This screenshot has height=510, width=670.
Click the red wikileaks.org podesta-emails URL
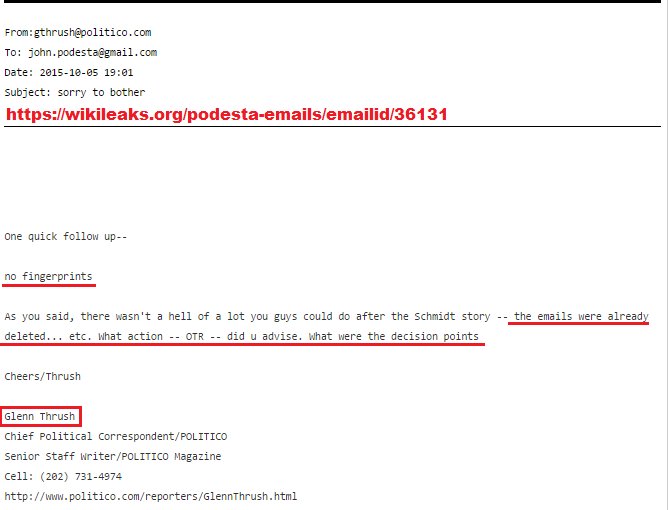(x=226, y=114)
